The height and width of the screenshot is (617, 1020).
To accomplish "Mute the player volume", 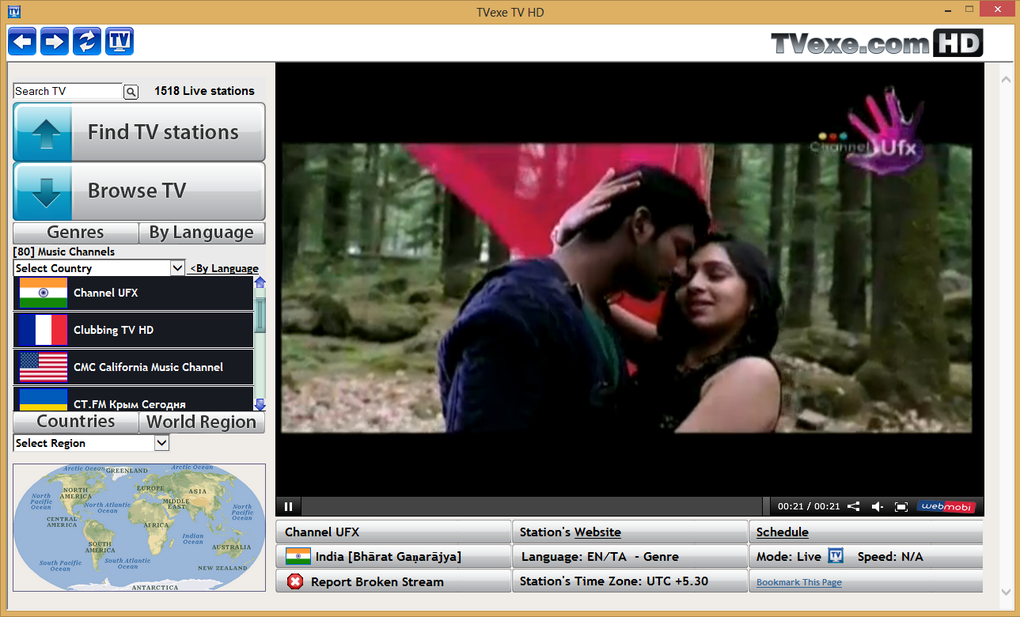I will pos(877,506).
